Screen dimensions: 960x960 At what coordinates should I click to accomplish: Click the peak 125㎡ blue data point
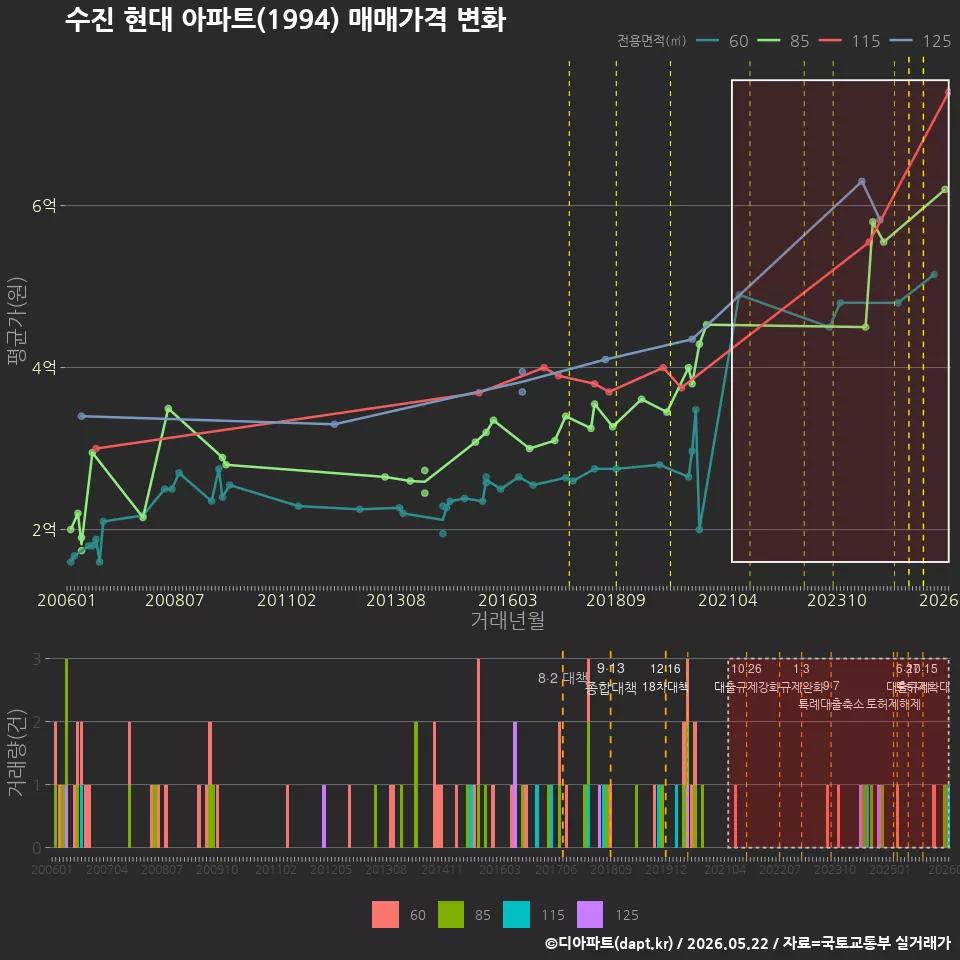coord(862,181)
